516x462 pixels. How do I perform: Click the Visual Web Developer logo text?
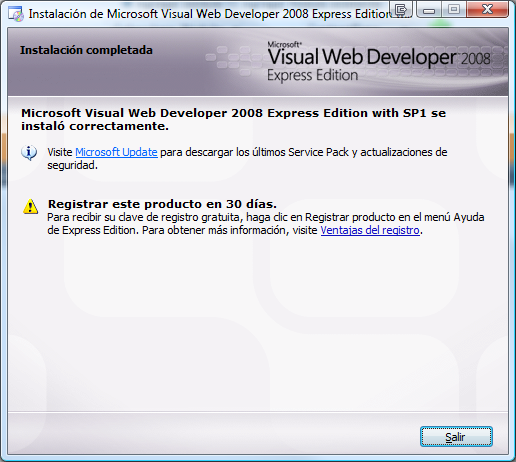point(362,57)
